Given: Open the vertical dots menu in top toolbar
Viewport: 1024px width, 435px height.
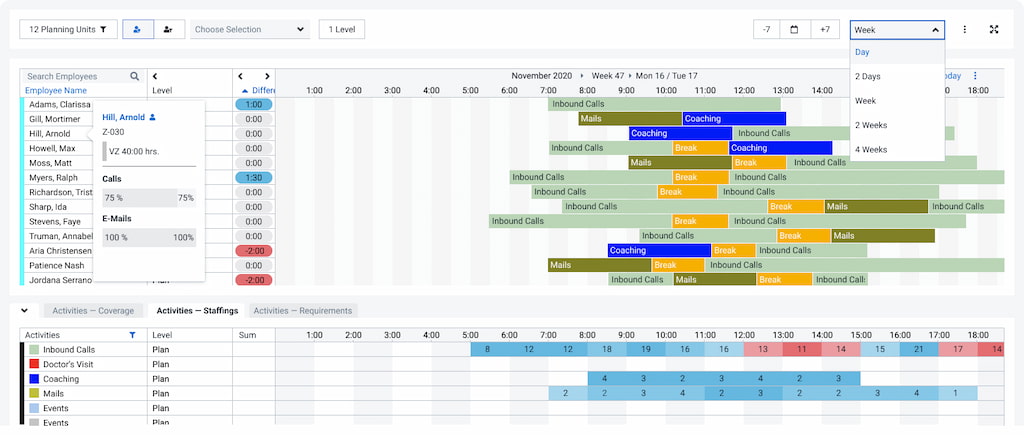Looking at the screenshot, I should coord(965,29).
